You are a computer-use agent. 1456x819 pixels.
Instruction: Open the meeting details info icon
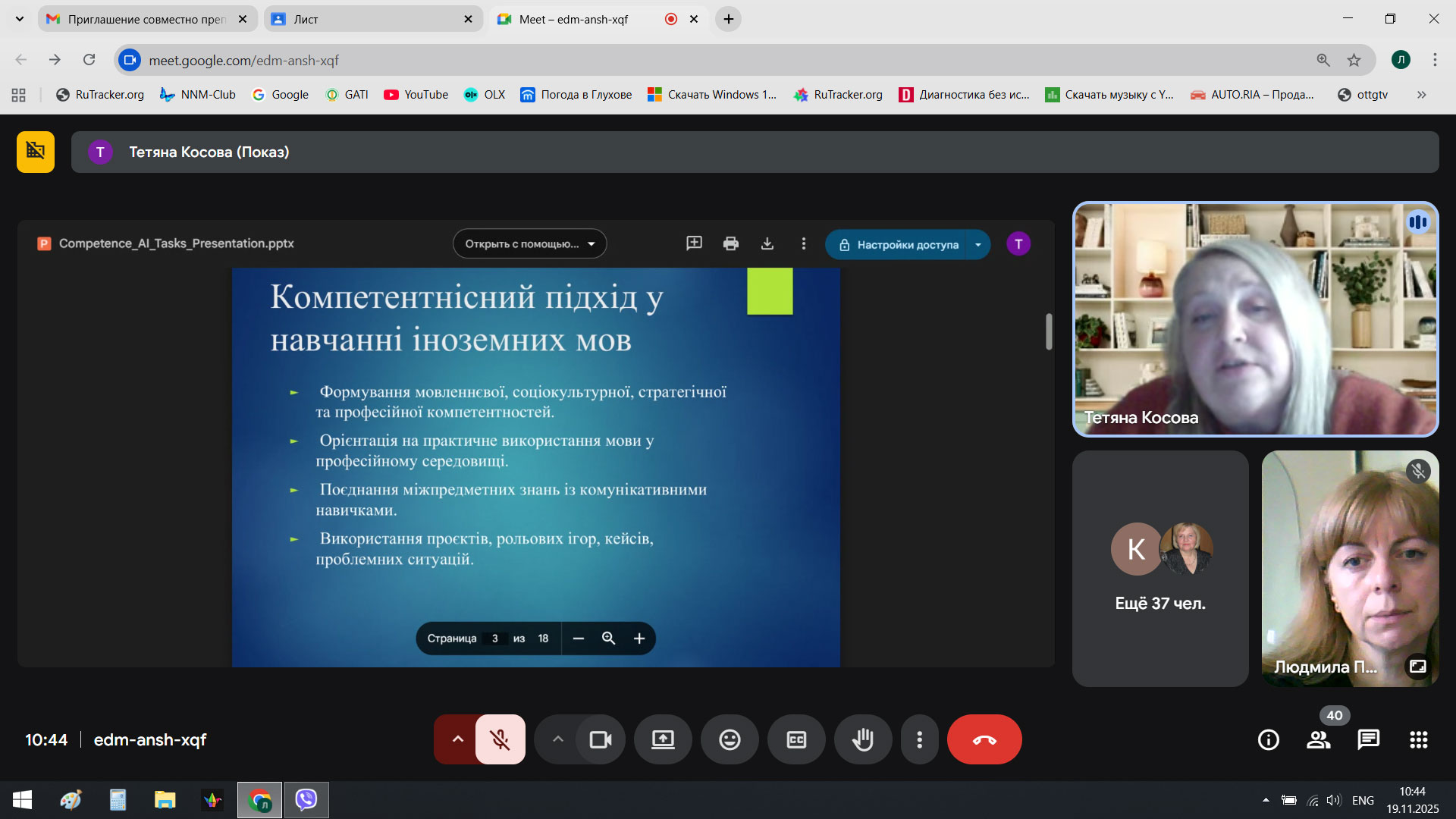click(x=1268, y=739)
